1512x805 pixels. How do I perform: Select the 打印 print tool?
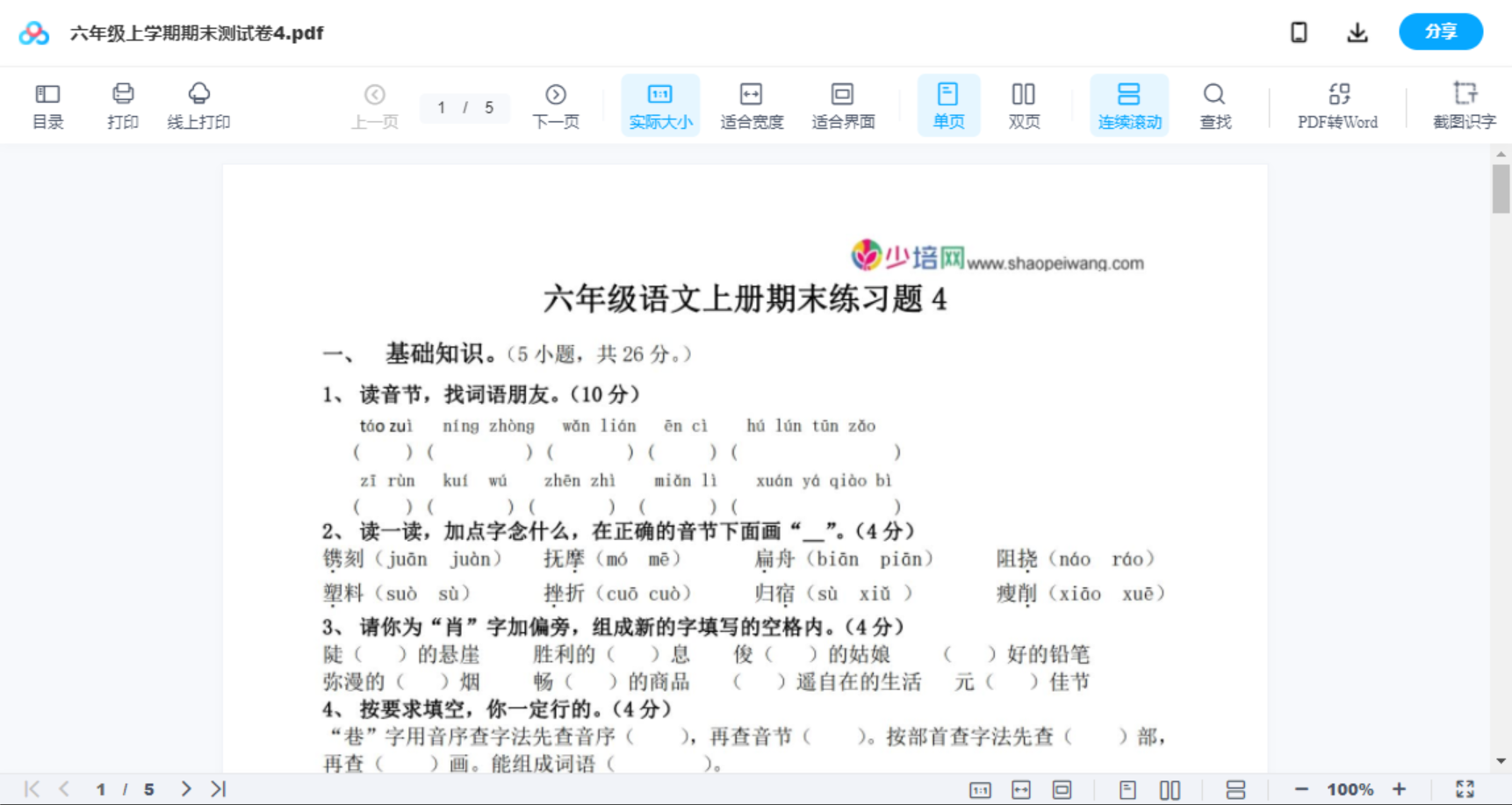click(122, 104)
